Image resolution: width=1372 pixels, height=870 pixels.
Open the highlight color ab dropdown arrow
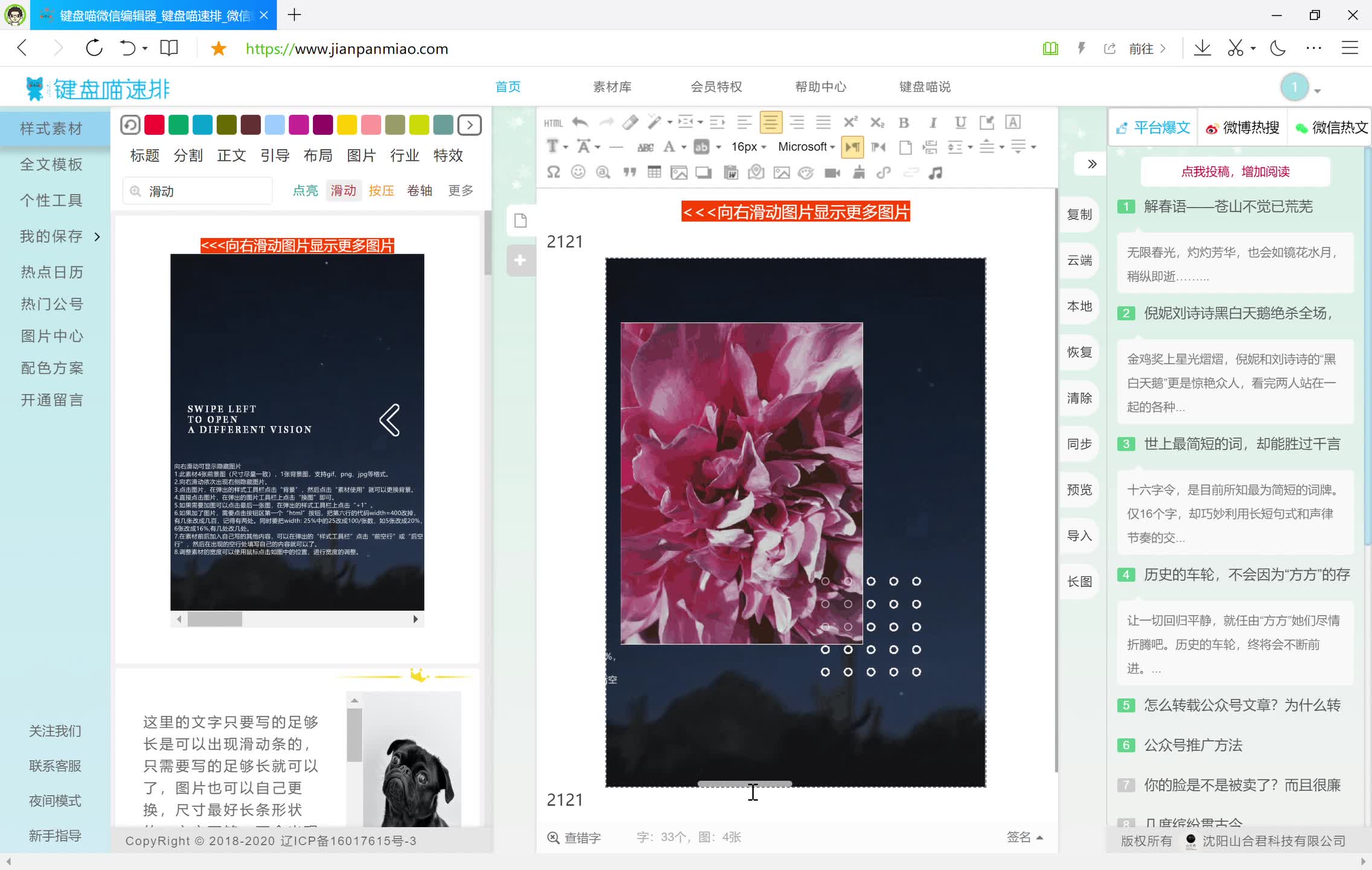point(719,147)
